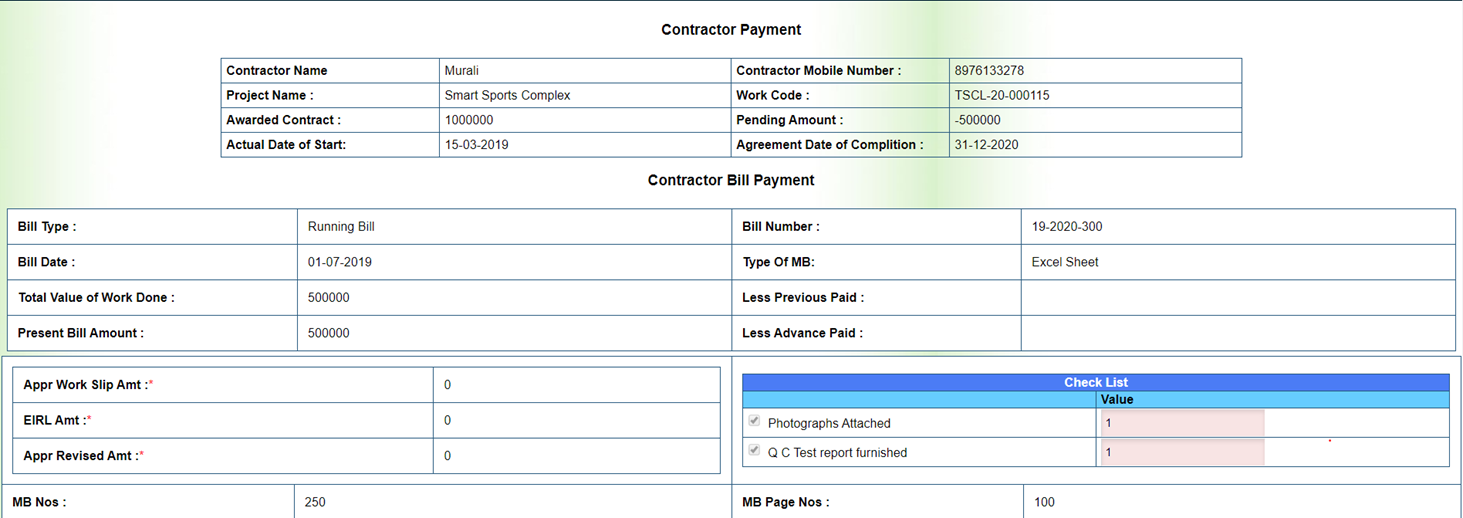Click the Appr Revised Amt value cell
The width and height of the screenshot is (1463, 518).
[x=576, y=456]
